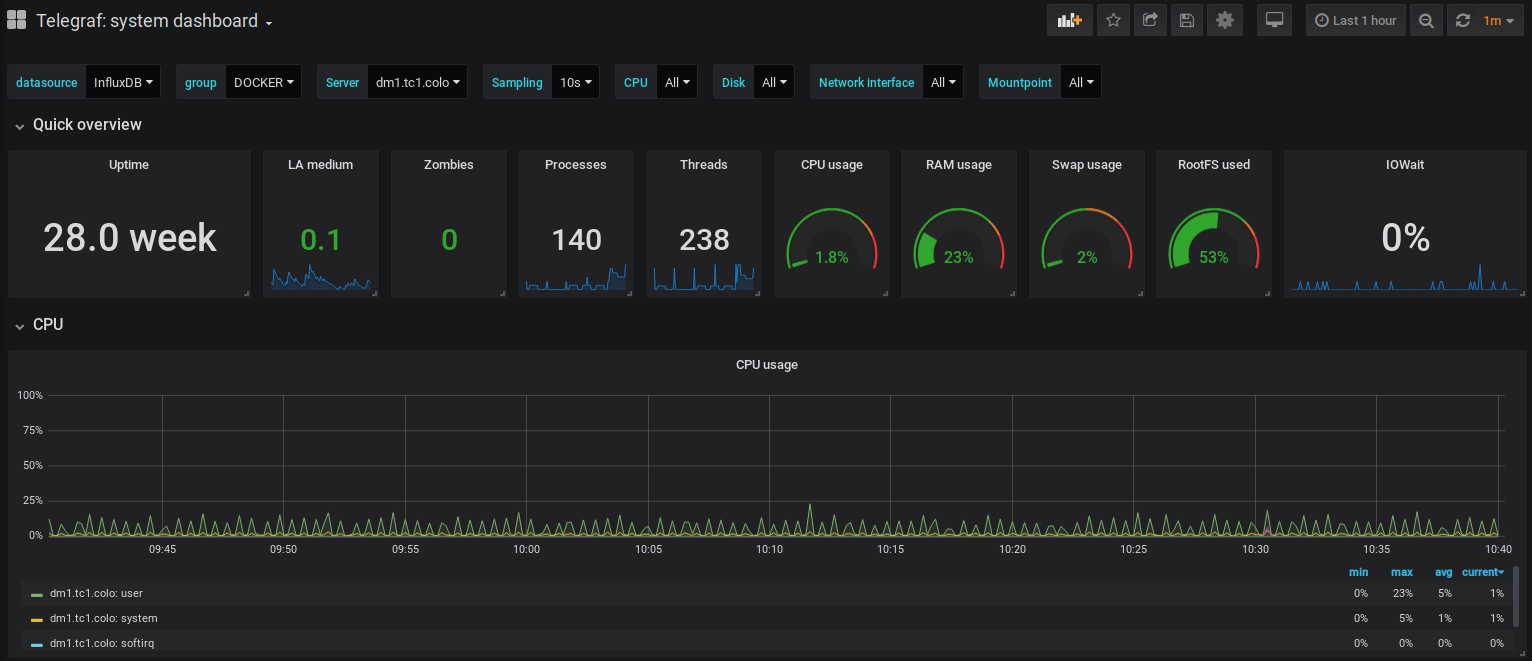Image resolution: width=1532 pixels, height=661 pixels.
Task: Open the CPU usage graph panel title menu
Action: pyautogui.click(x=766, y=364)
